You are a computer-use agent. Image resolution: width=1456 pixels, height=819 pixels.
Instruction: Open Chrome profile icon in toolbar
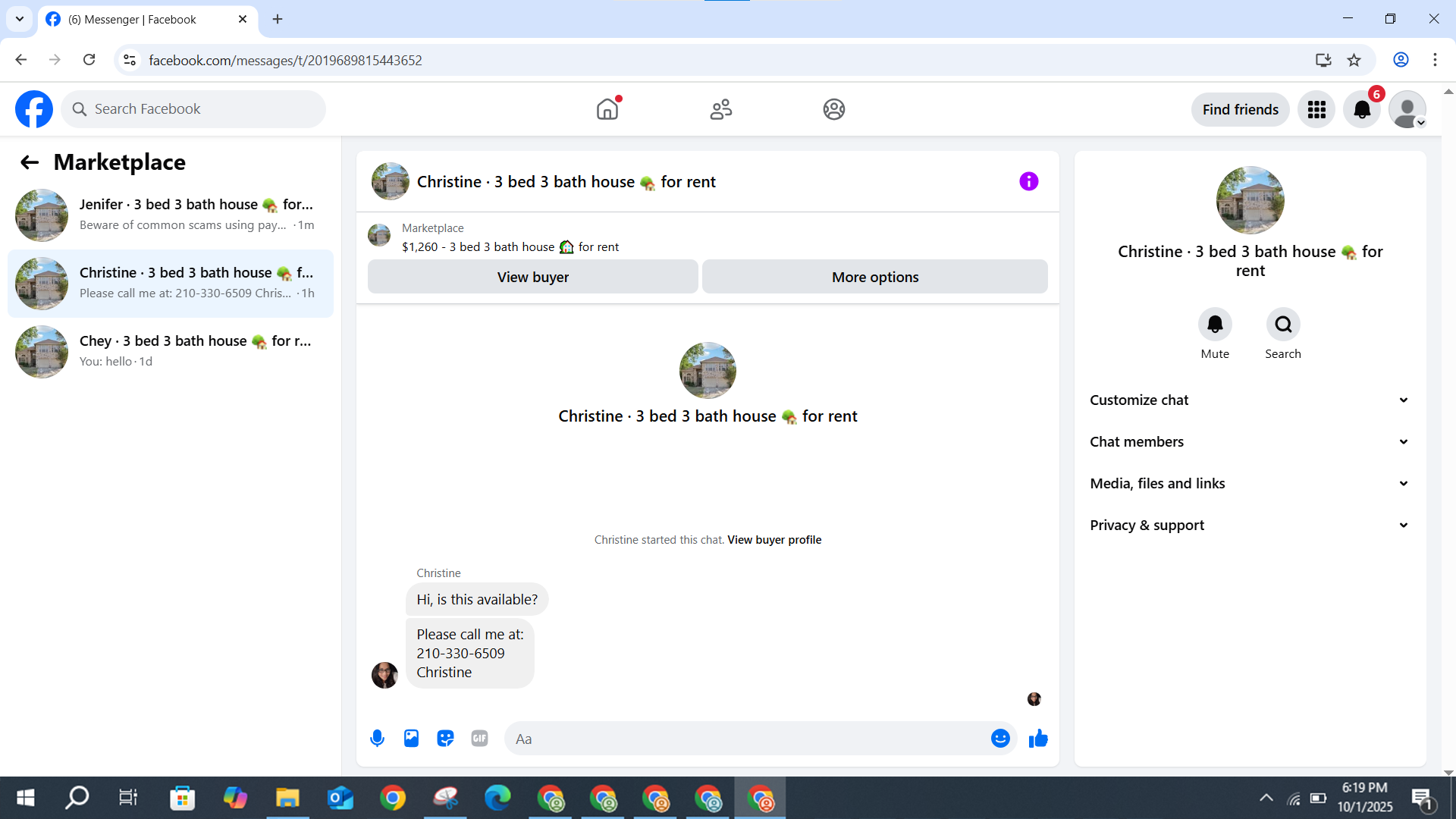click(1401, 60)
